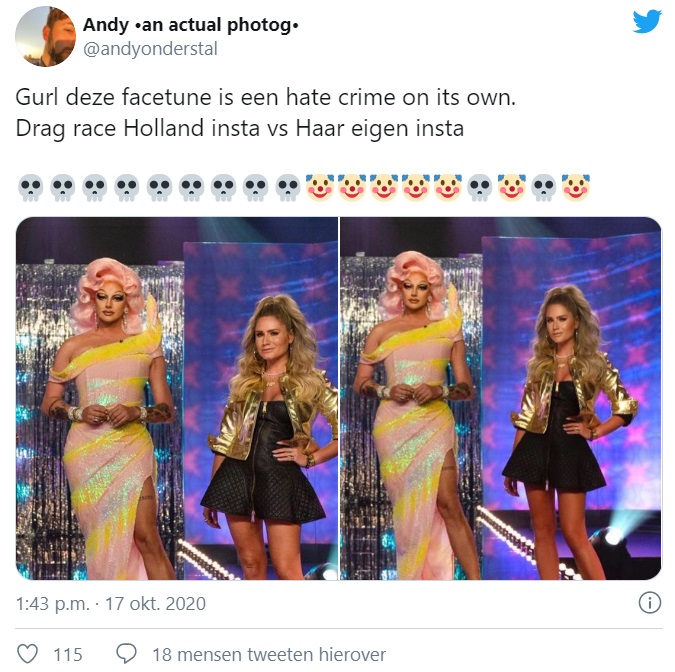Click the Twitter bird logo

pyautogui.click(x=647, y=22)
